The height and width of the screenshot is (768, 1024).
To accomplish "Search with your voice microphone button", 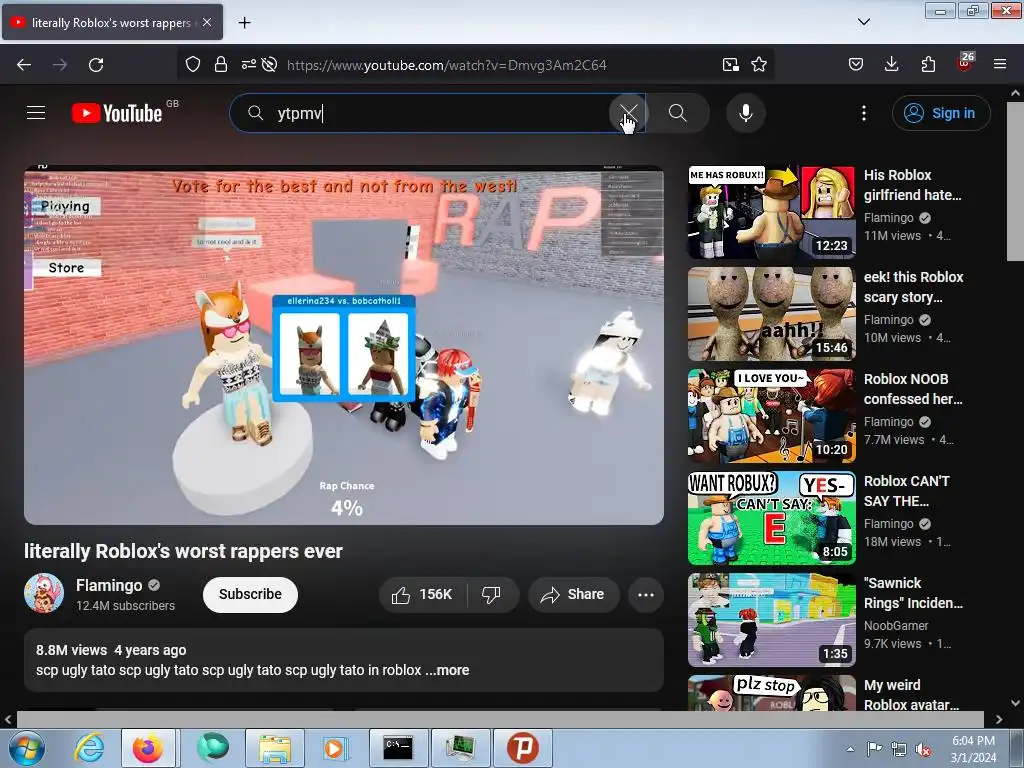I will click(746, 113).
